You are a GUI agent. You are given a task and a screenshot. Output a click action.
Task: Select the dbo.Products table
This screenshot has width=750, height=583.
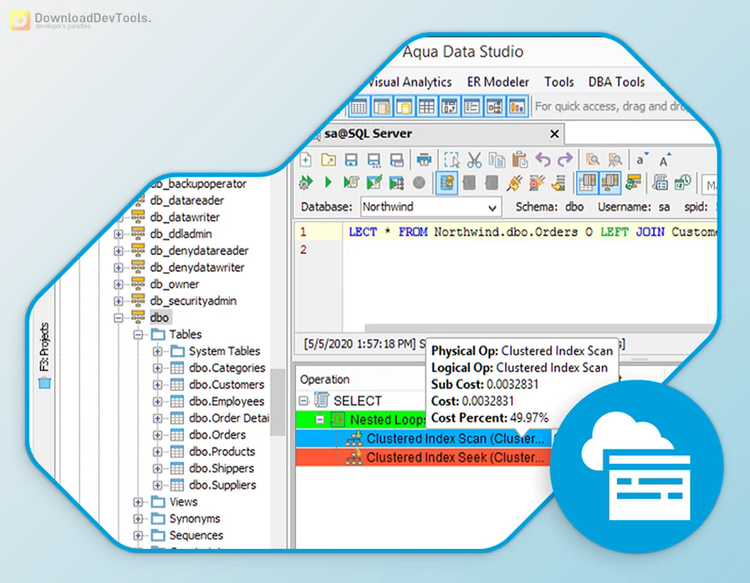(x=222, y=452)
